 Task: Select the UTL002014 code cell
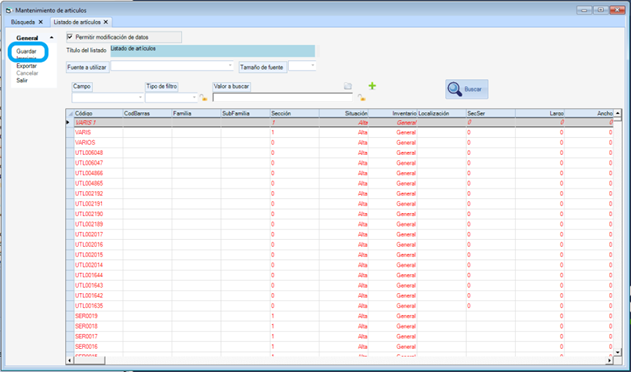click(x=99, y=265)
